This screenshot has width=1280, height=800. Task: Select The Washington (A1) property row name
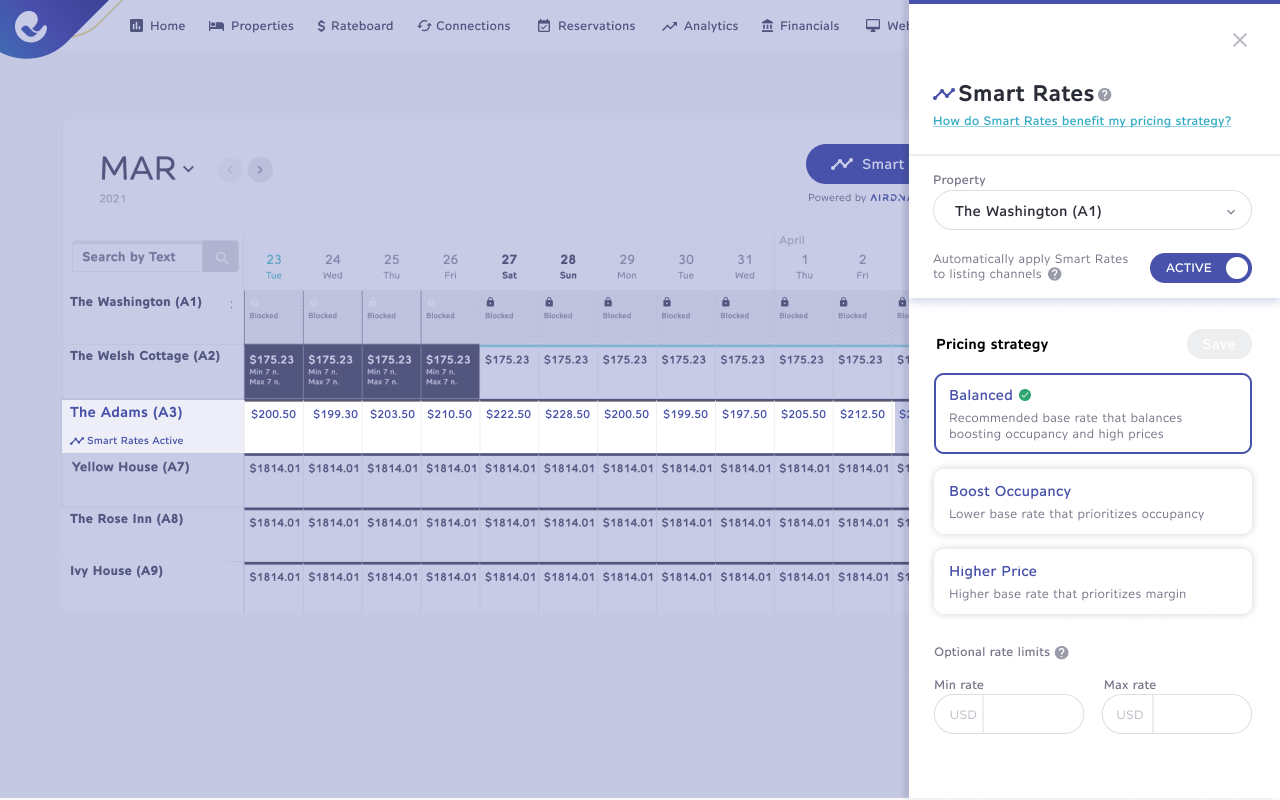(136, 302)
